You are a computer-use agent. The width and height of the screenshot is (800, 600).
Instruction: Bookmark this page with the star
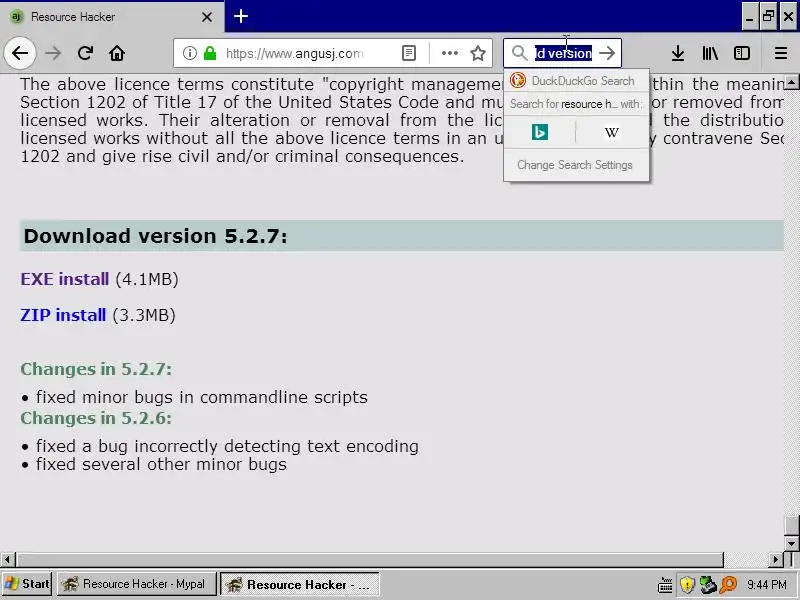478,53
